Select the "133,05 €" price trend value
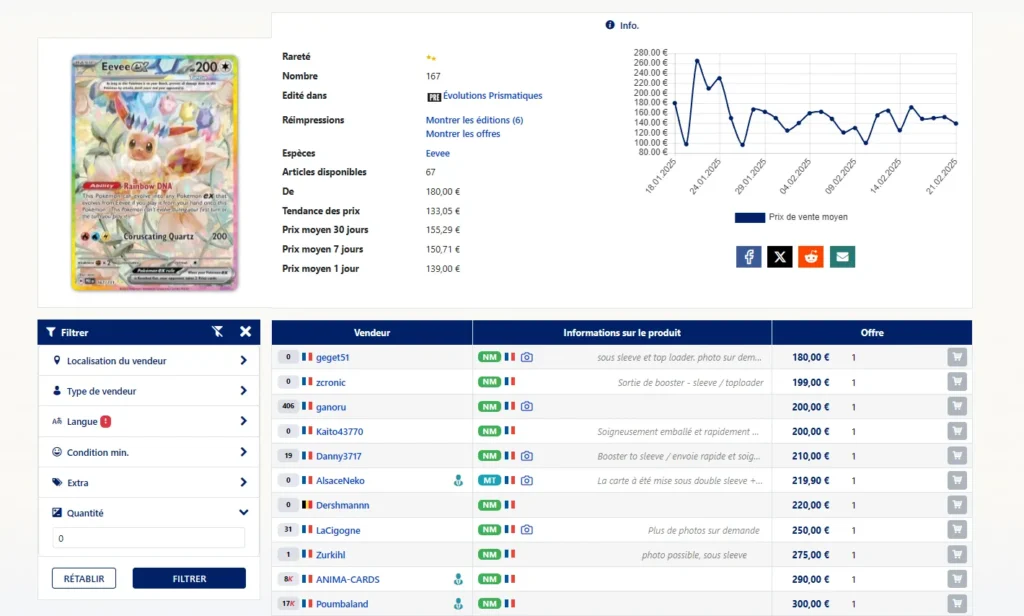 click(443, 211)
